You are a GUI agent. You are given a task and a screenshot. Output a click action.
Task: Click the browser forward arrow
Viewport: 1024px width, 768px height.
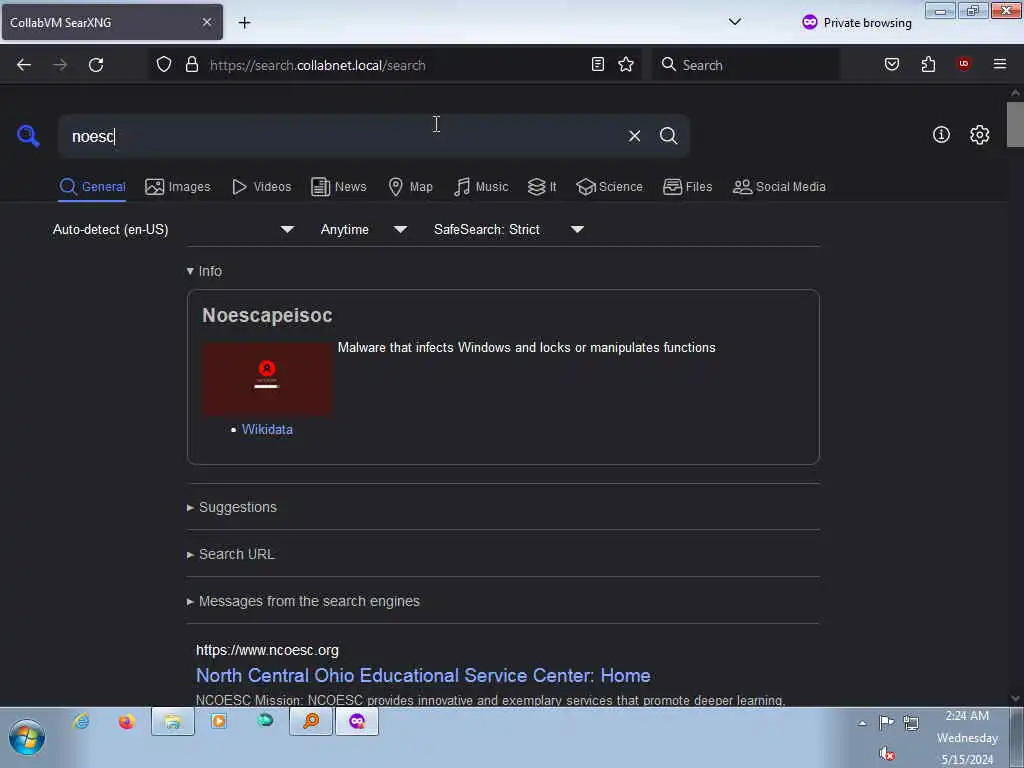[x=60, y=65]
